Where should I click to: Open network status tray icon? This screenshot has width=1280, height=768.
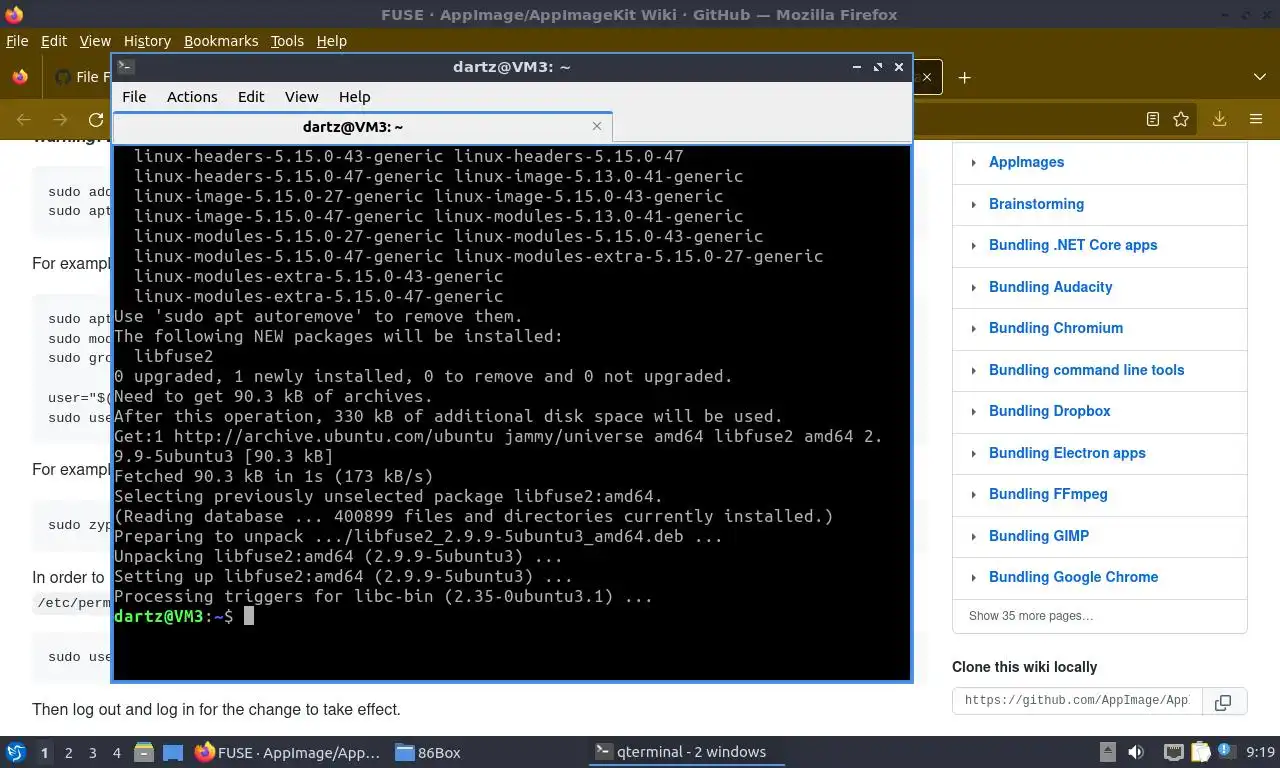pos(1173,752)
